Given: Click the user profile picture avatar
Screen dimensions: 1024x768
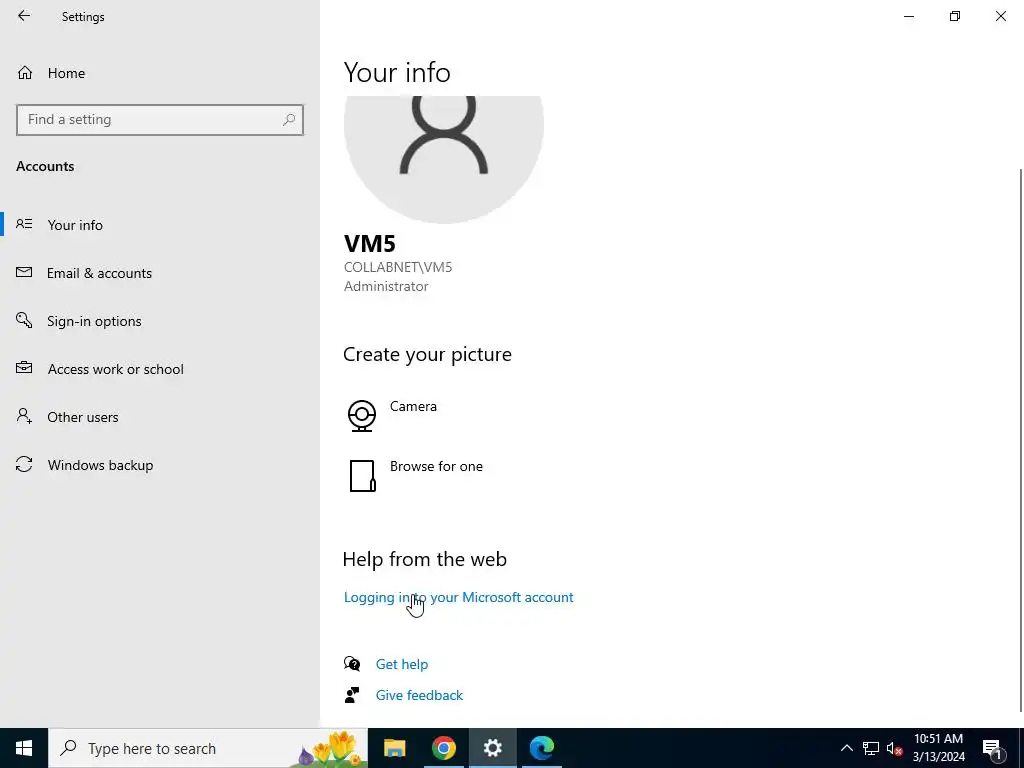Looking at the screenshot, I should pos(443,158).
